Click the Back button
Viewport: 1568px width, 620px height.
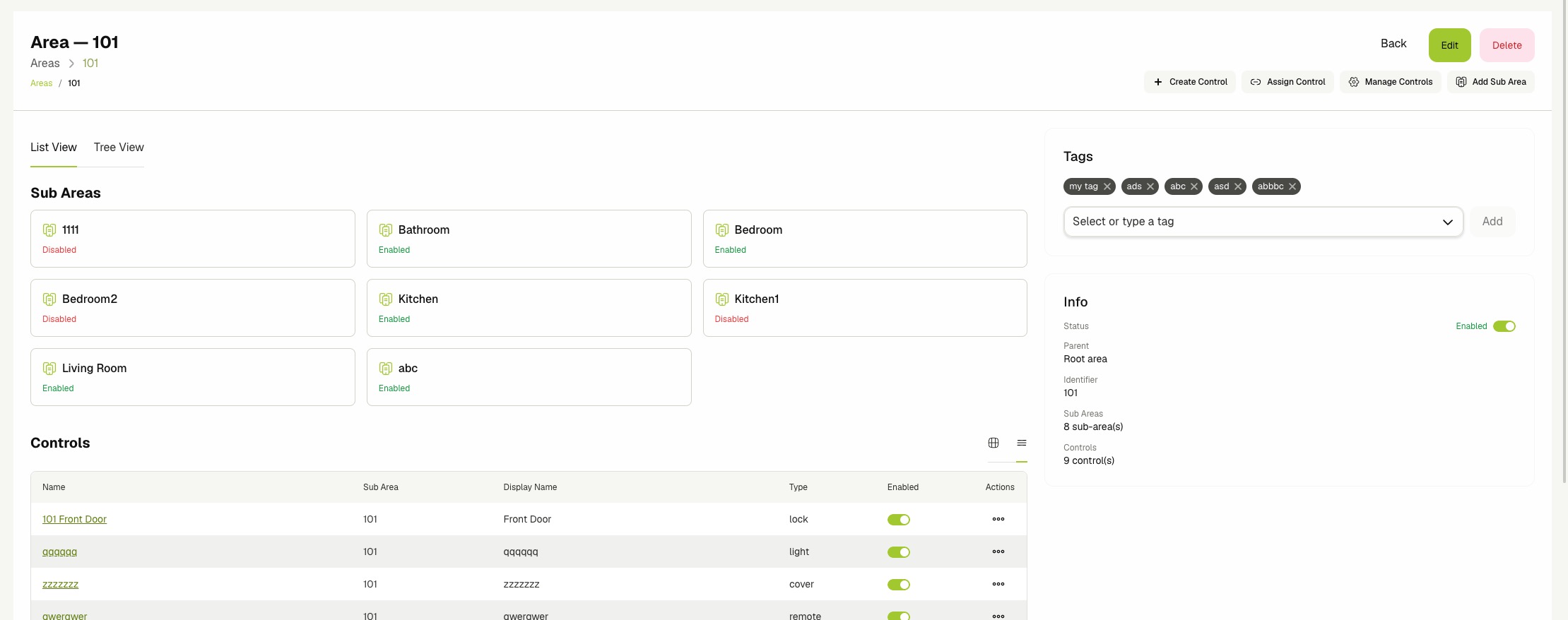pos(1393,44)
